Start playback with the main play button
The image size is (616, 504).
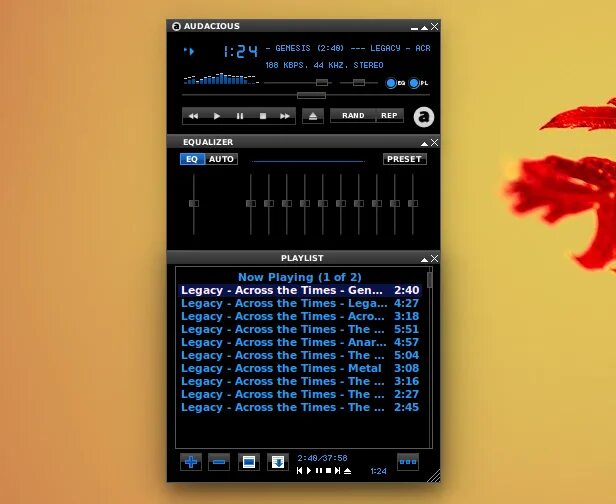pyautogui.click(x=216, y=116)
